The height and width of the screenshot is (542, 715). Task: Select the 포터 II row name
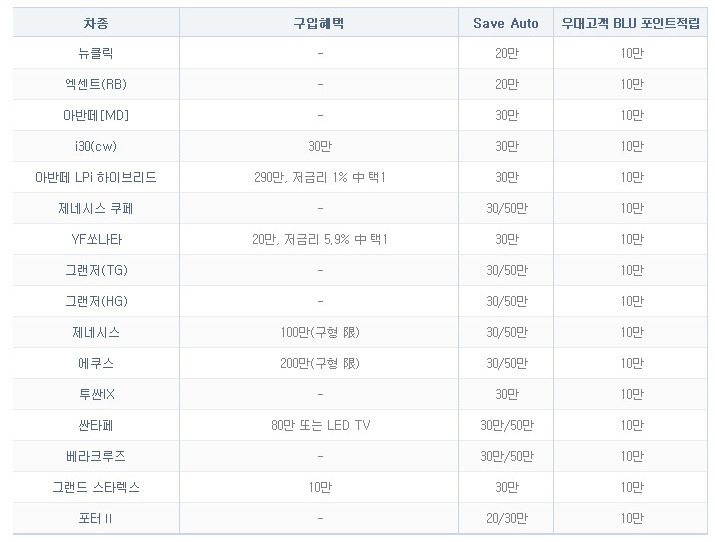[x=95, y=518]
